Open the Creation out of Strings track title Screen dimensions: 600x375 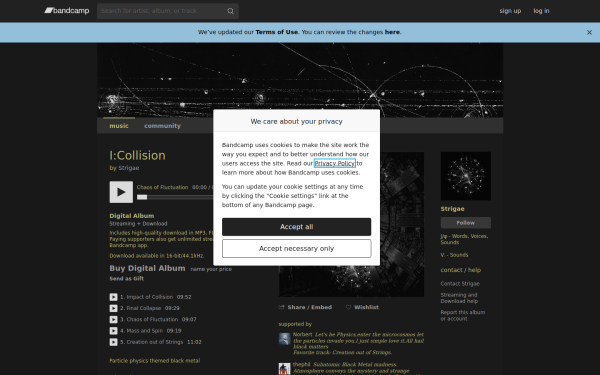click(x=155, y=342)
